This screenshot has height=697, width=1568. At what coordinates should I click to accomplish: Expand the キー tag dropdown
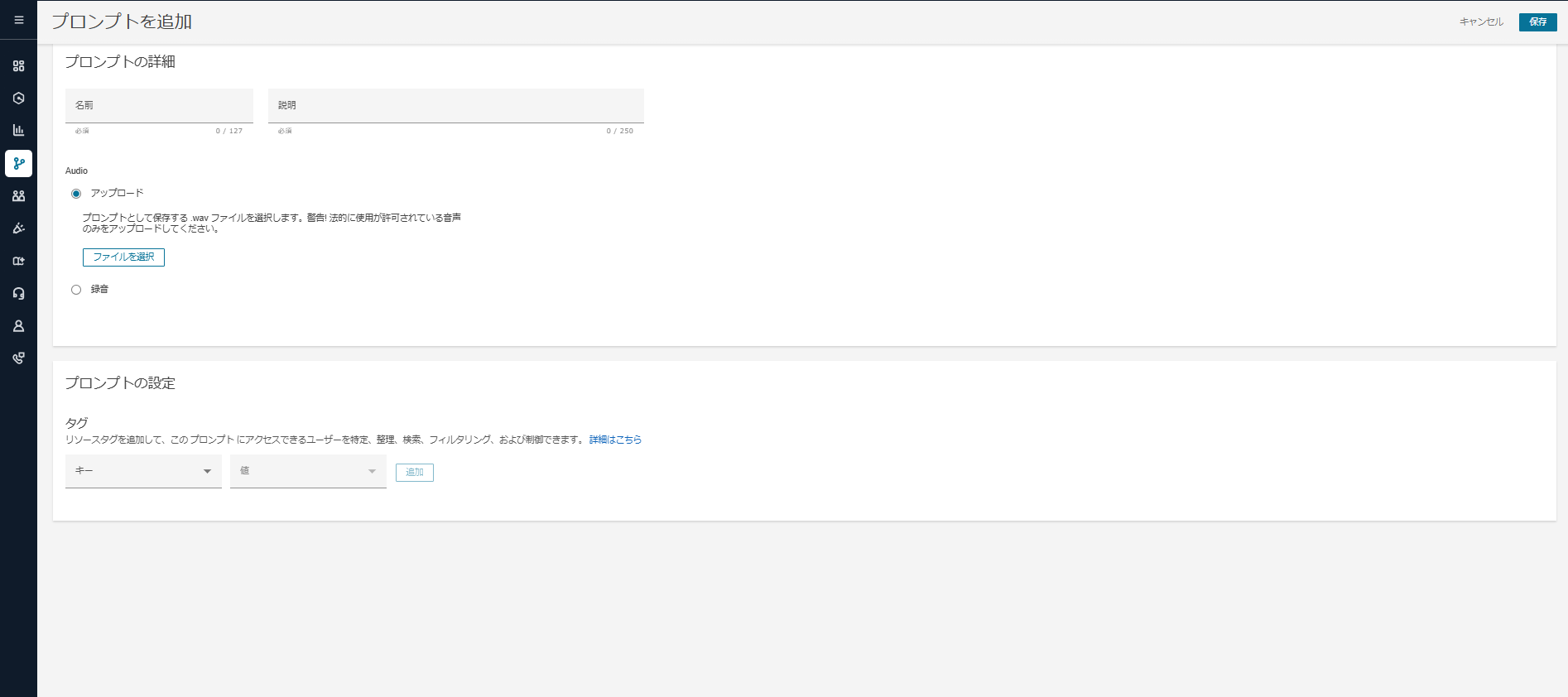coord(143,471)
